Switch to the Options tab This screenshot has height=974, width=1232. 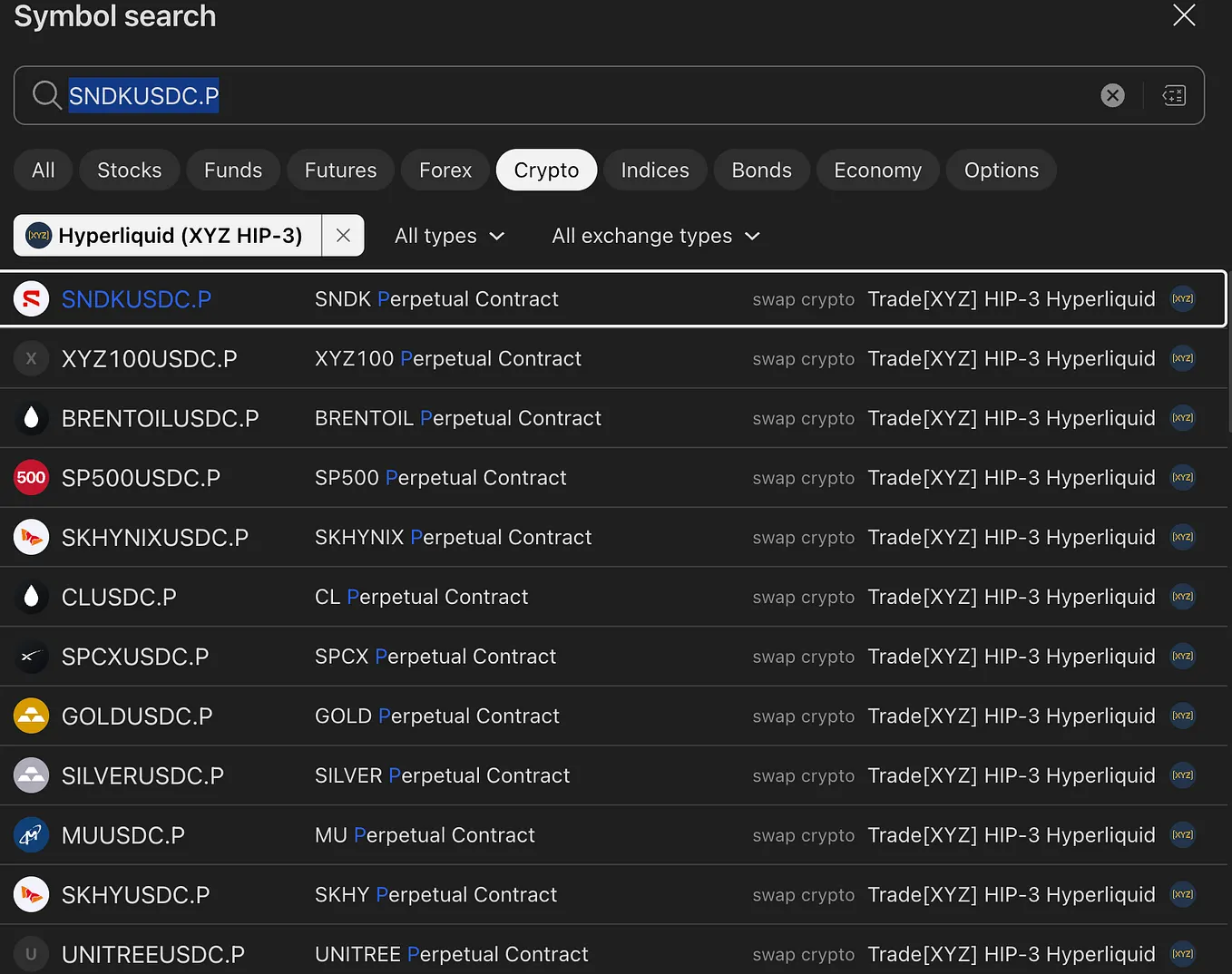pos(1002,170)
